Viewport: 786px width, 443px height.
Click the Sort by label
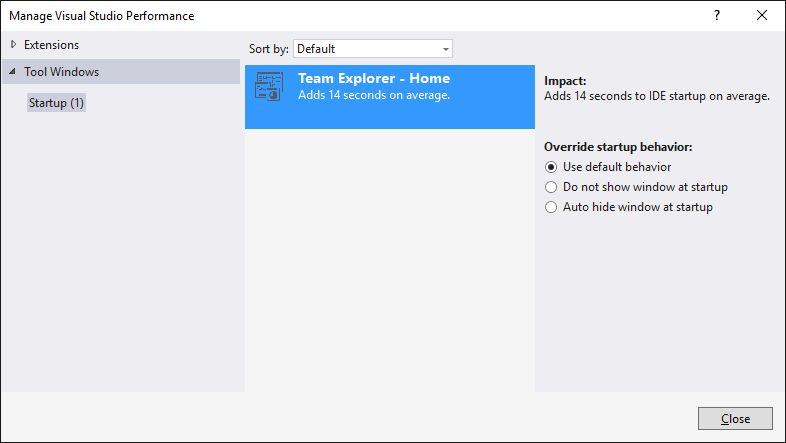pos(268,49)
